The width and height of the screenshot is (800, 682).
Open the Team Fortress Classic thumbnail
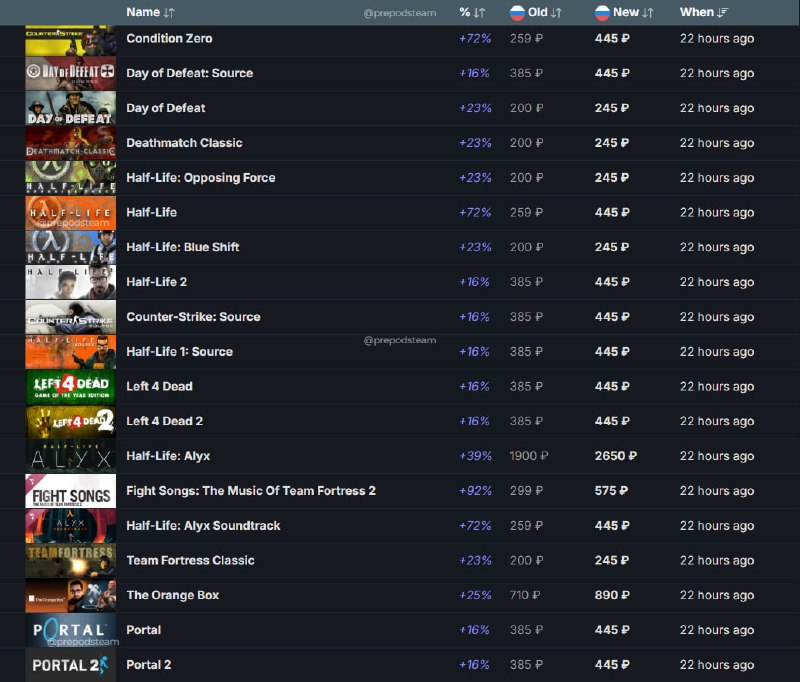[70, 561]
